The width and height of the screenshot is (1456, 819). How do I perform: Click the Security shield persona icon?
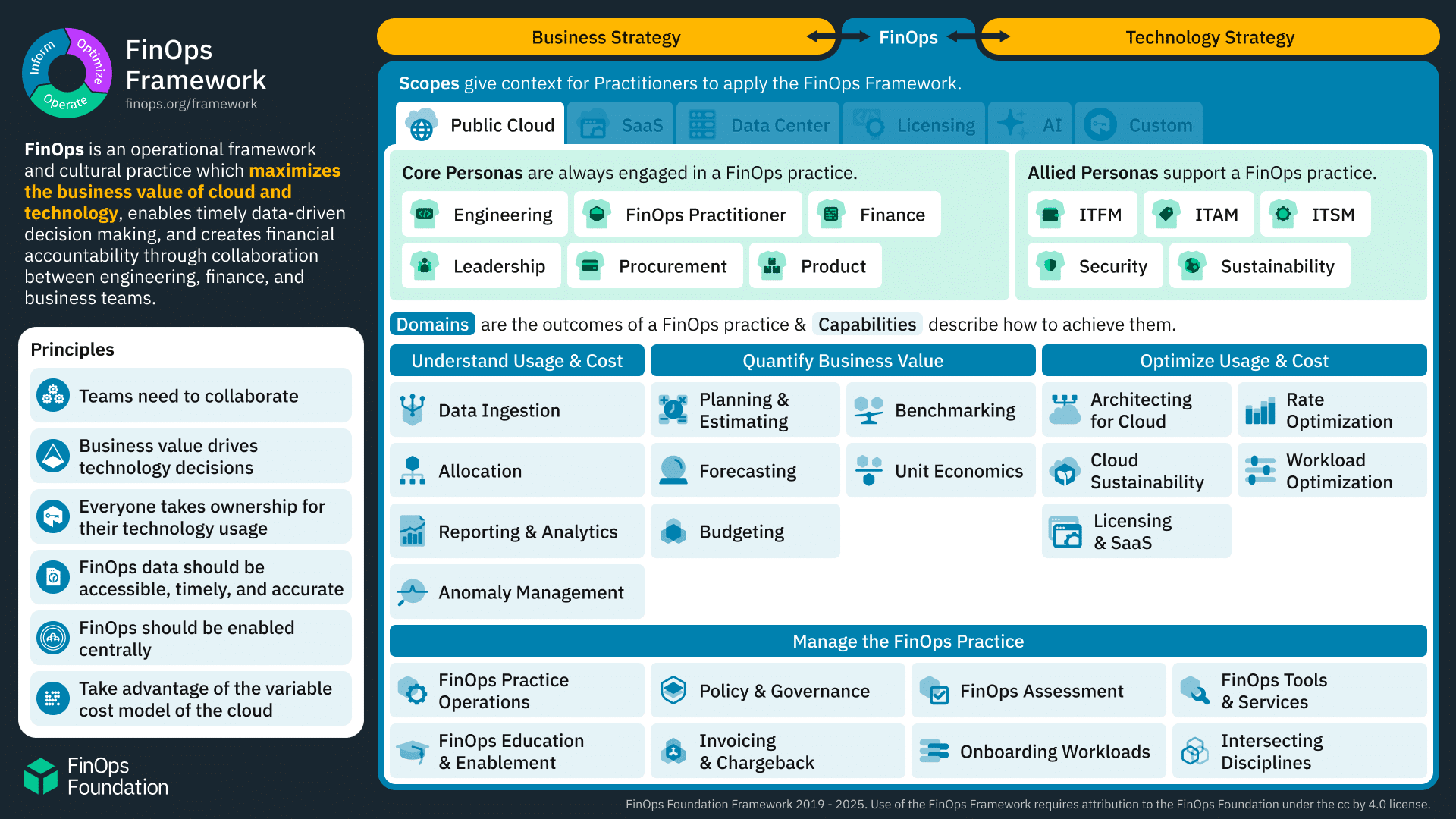(1050, 265)
